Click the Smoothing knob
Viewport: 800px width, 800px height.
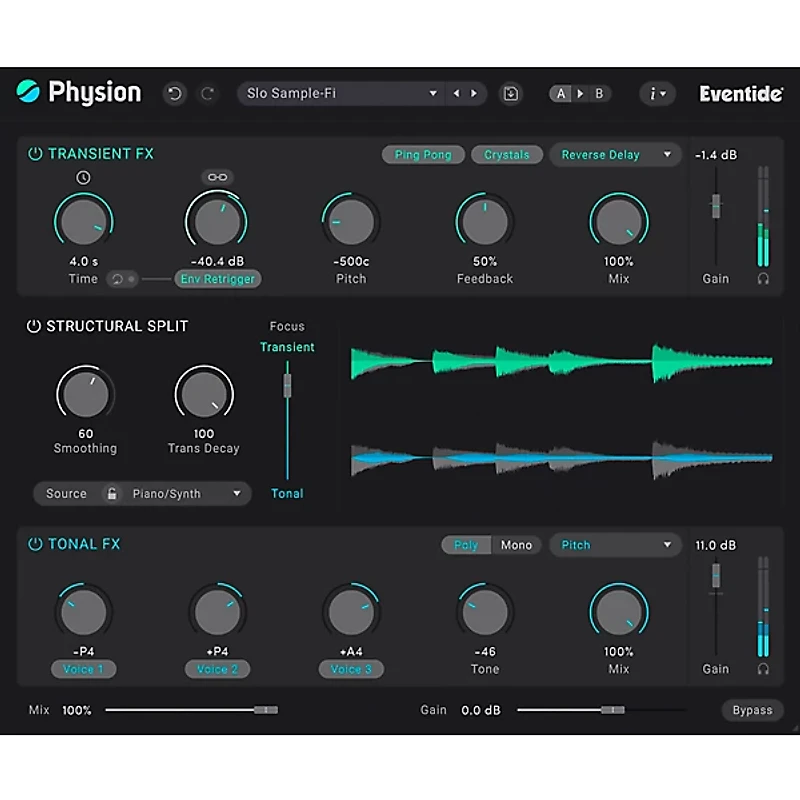pos(85,394)
